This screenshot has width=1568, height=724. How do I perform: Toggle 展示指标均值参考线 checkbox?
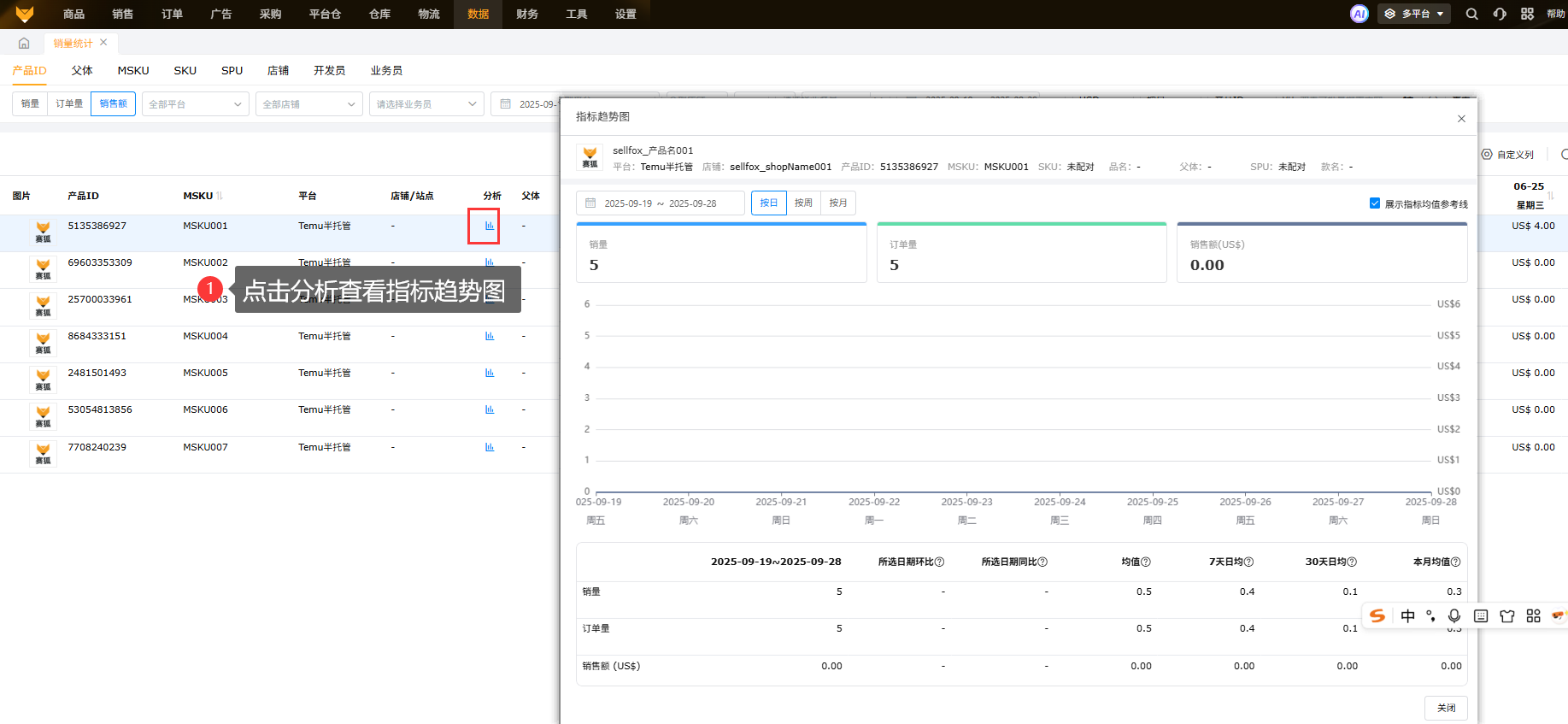tap(1375, 203)
